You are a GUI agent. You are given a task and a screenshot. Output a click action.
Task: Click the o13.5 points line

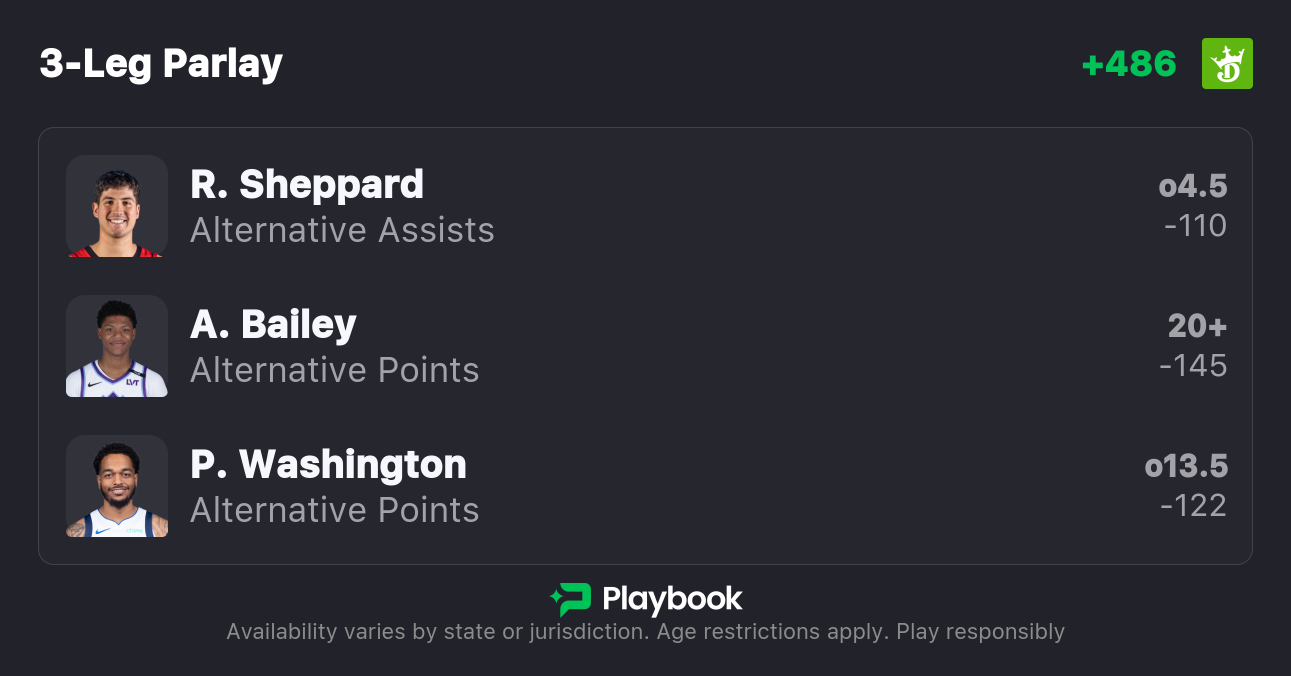[x=1186, y=466]
